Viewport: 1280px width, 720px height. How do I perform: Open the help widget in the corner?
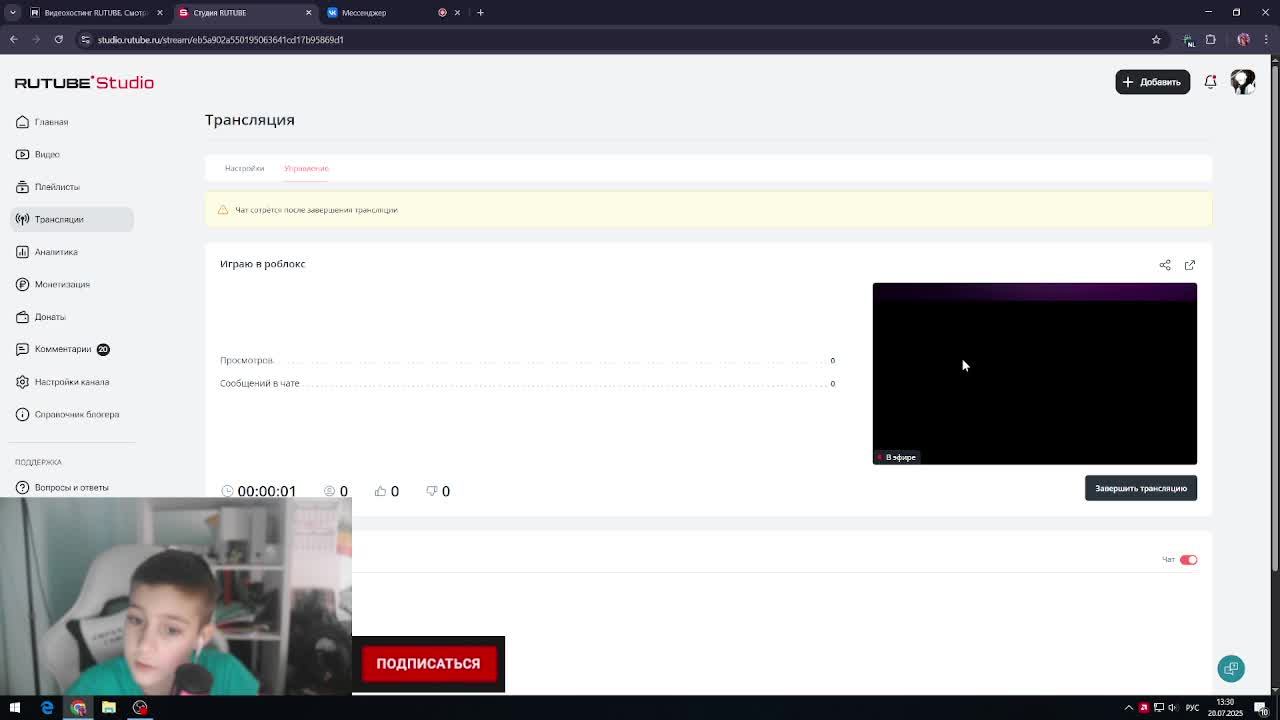pos(1231,668)
